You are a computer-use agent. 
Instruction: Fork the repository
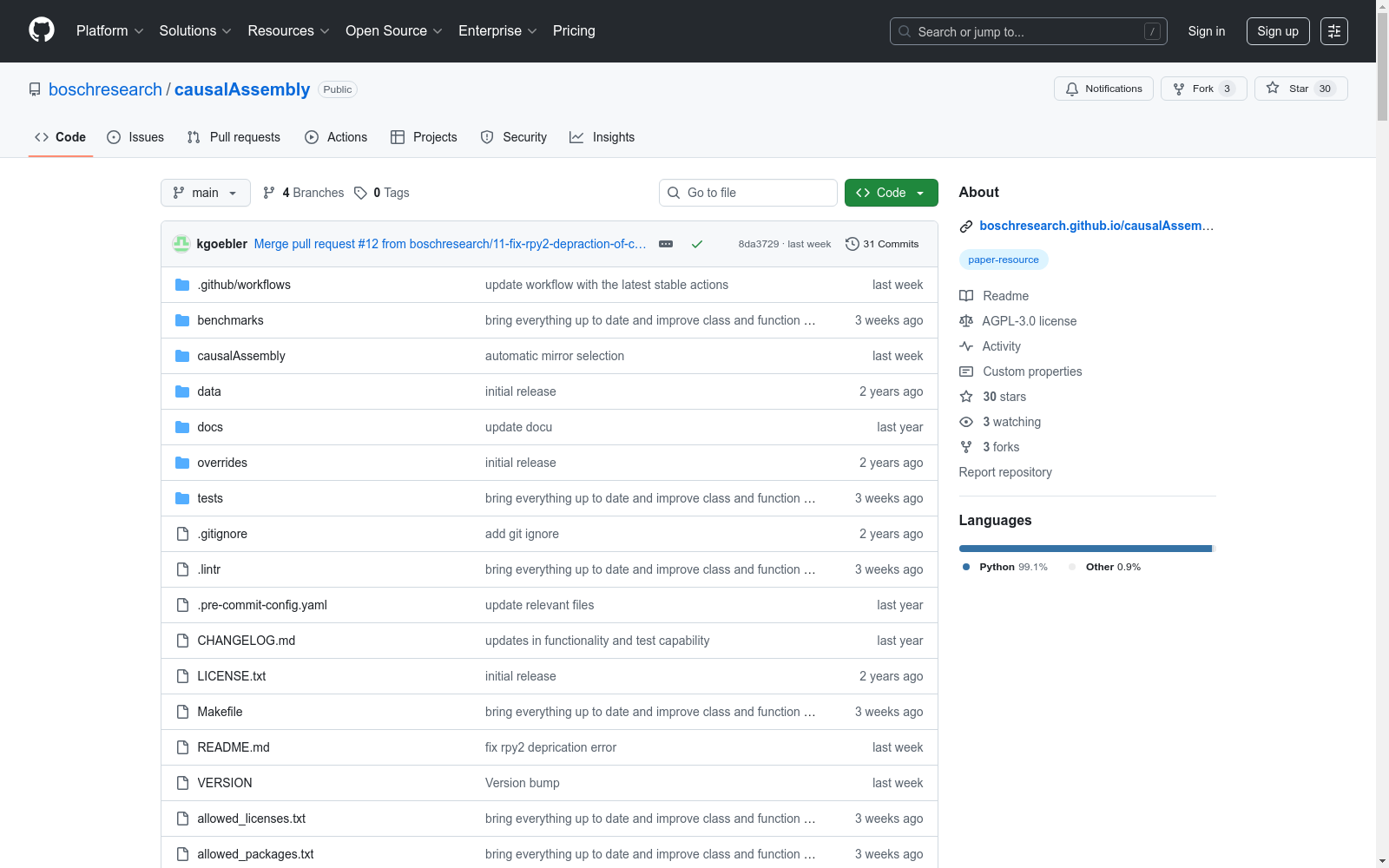pos(1203,89)
